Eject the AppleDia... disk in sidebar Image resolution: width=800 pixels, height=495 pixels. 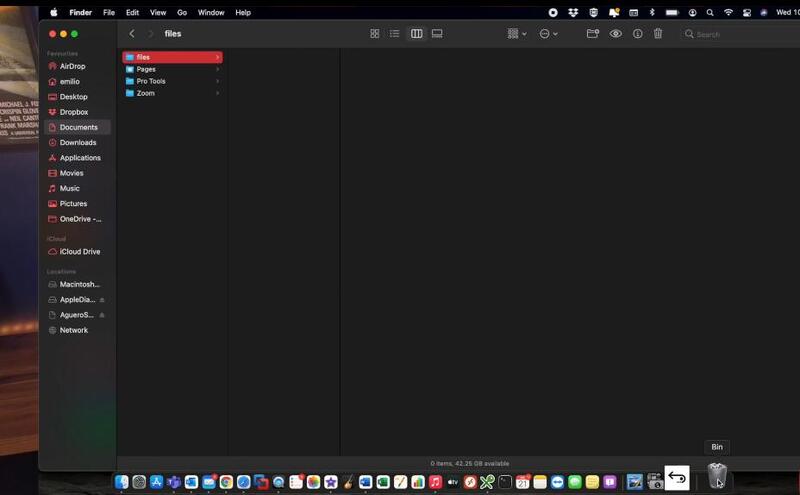[102, 300]
